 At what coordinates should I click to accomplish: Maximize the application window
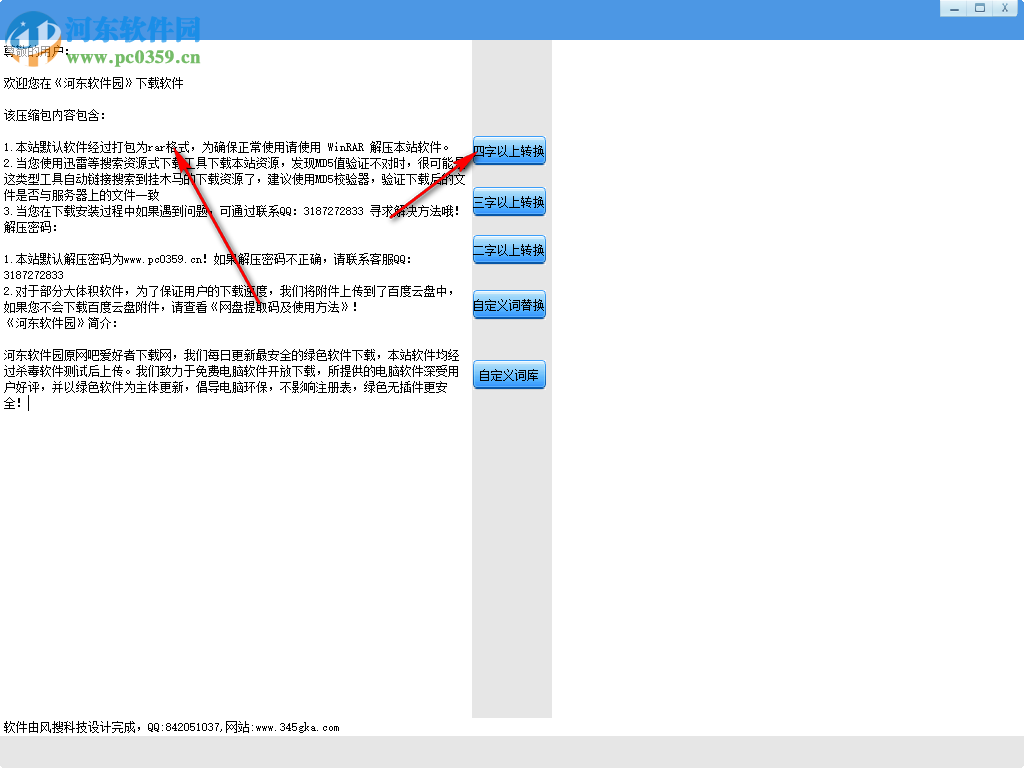pyautogui.click(x=980, y=8)
